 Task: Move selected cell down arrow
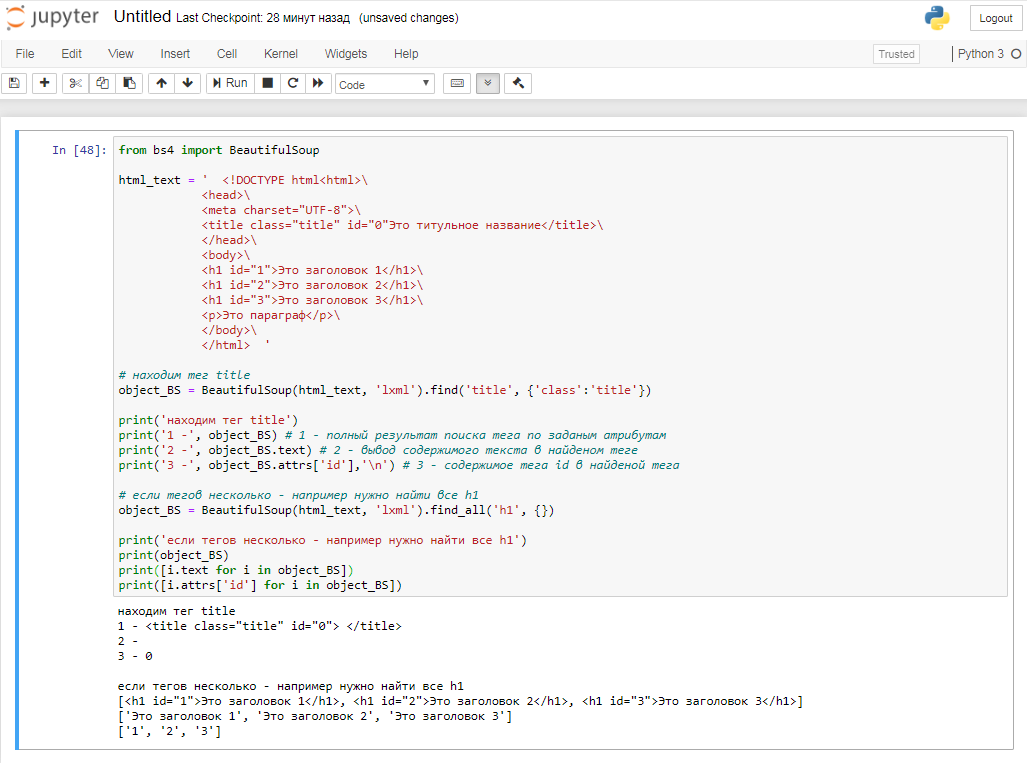(x=187, y=83)
